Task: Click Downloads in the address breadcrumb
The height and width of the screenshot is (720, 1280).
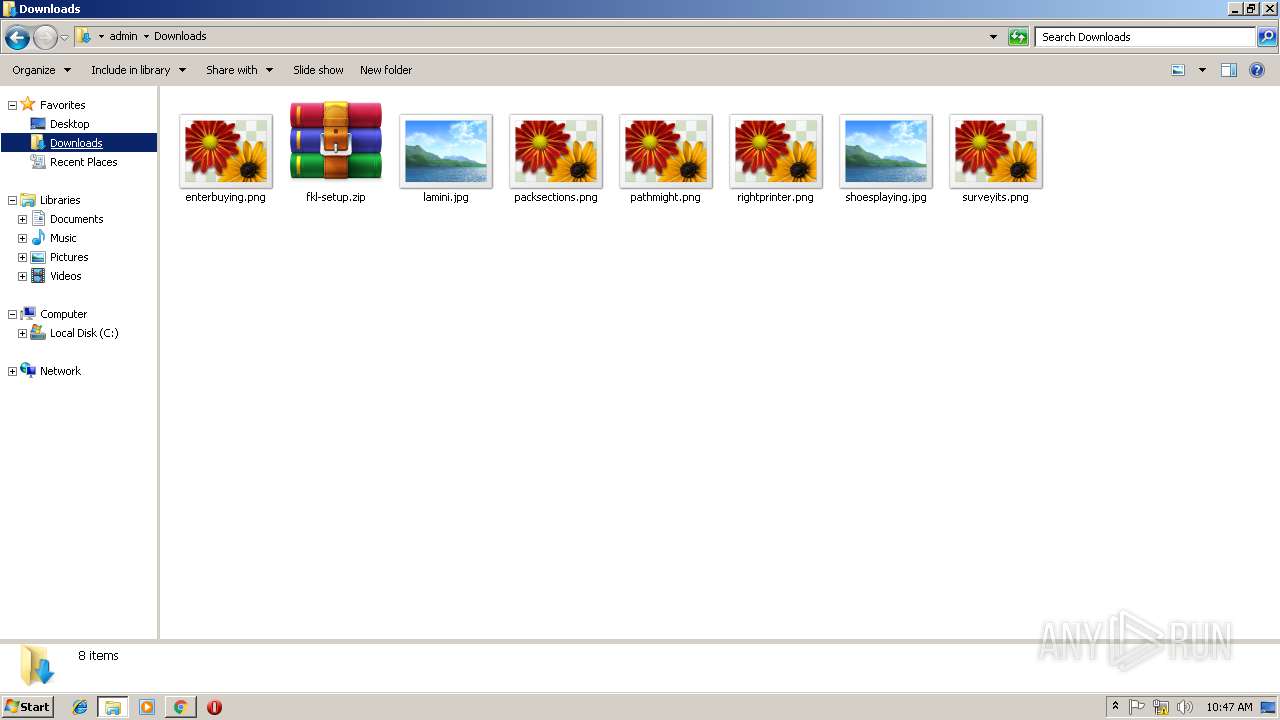Action: [x=180, y=36]
